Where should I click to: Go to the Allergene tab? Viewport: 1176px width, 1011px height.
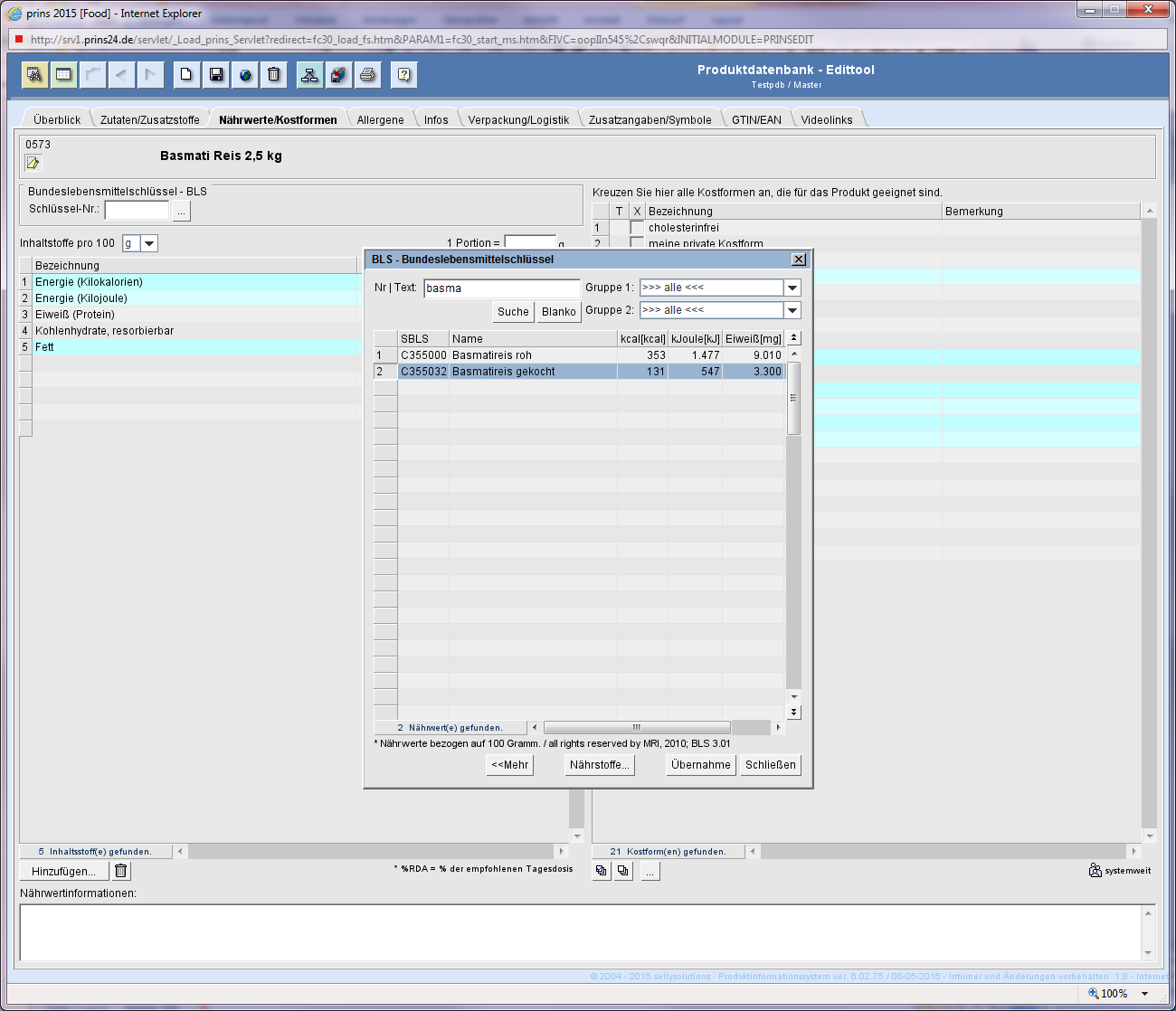[x=381, y=119]
